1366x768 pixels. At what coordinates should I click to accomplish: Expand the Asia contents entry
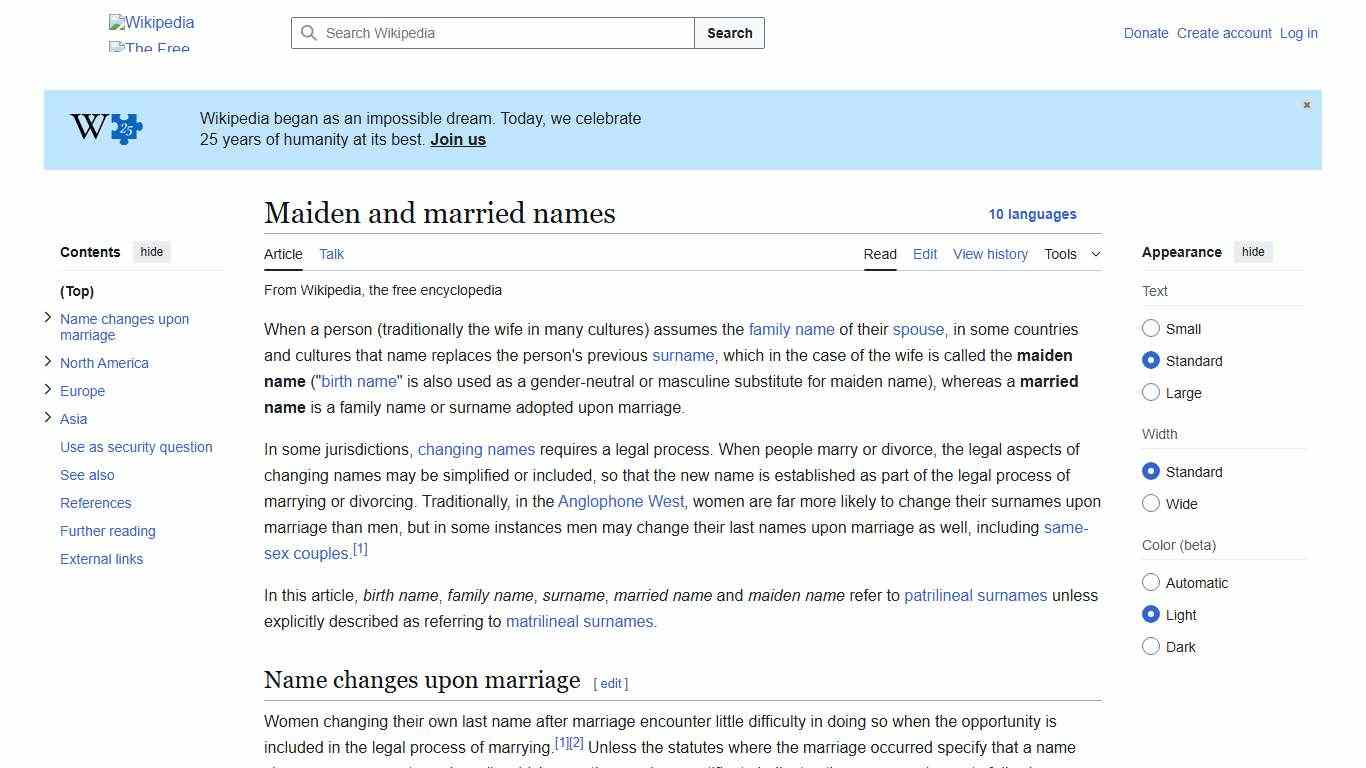tap(47, 417)
